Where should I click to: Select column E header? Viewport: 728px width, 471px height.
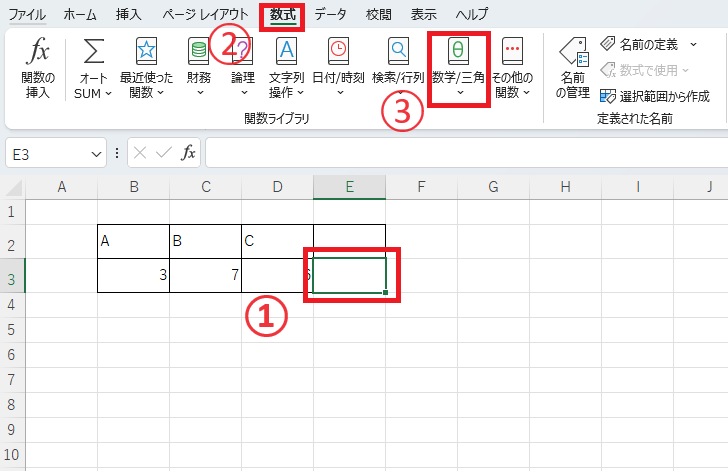pos(350,187)
